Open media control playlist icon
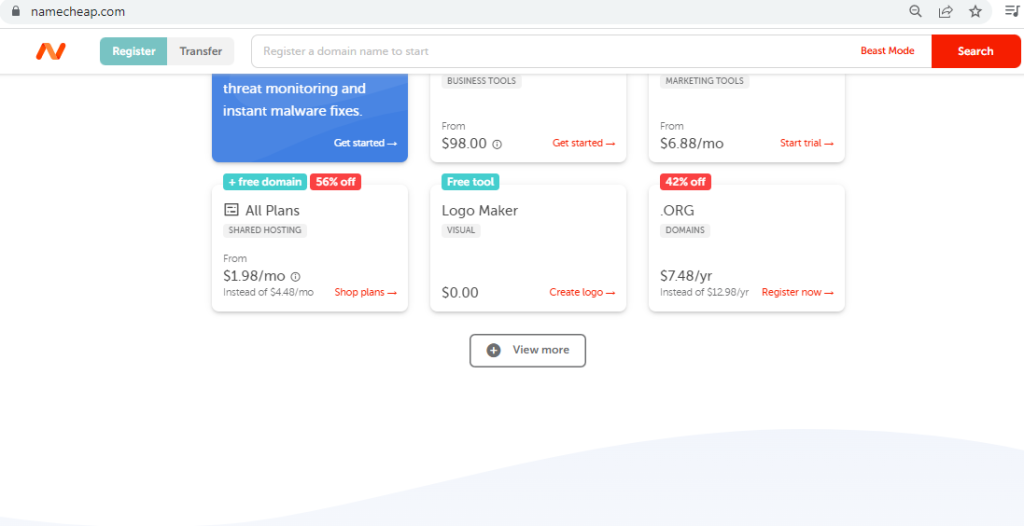Image resolution: width=1024 pixels, height=526 pixels. [1012, 10]
